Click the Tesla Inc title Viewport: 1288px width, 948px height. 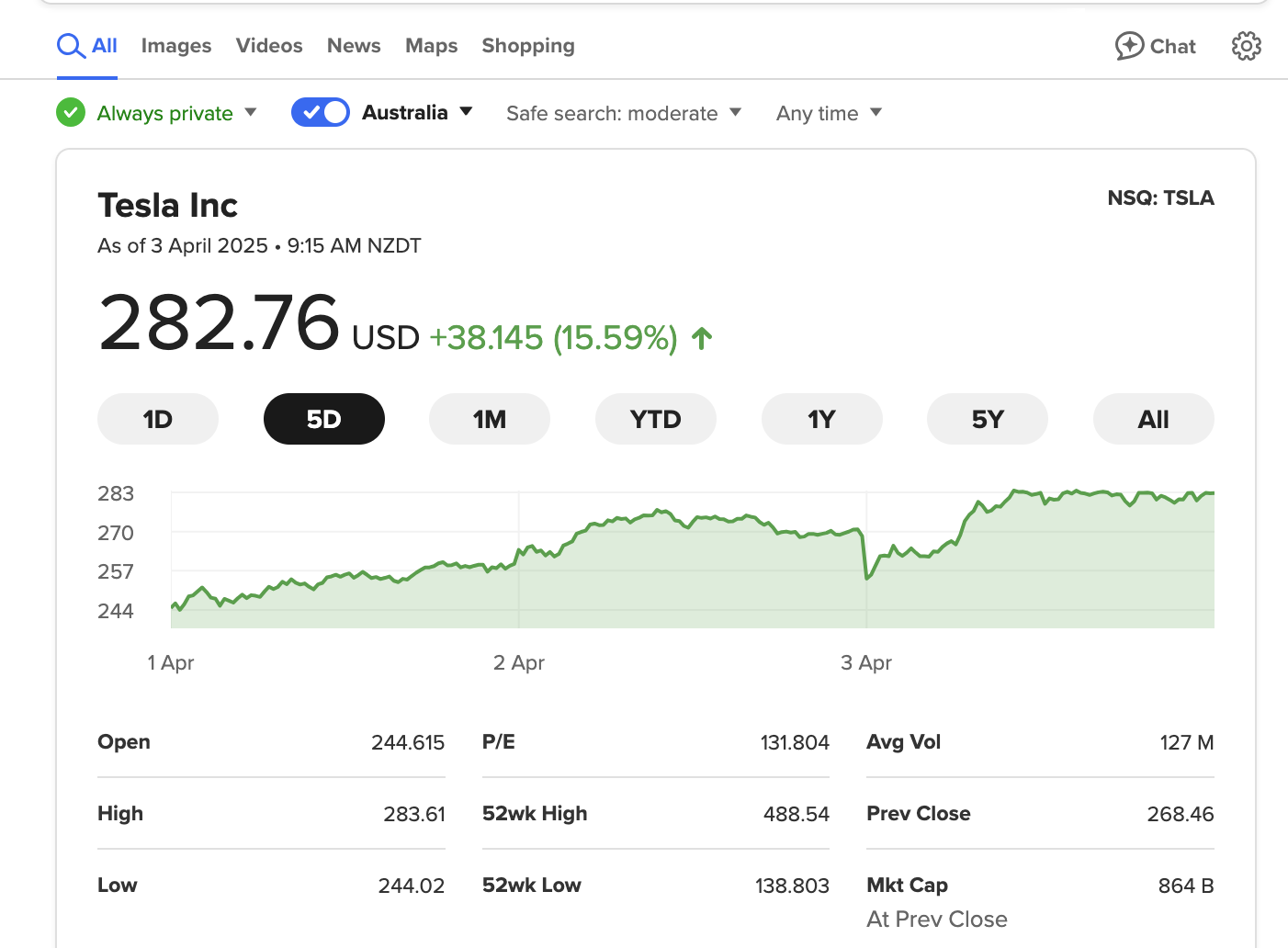(168, 206)
